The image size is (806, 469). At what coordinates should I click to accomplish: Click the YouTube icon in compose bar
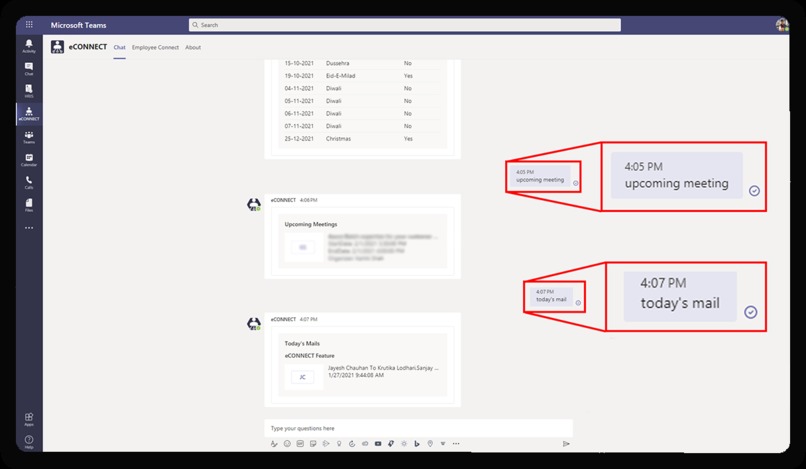pos(378,443)
